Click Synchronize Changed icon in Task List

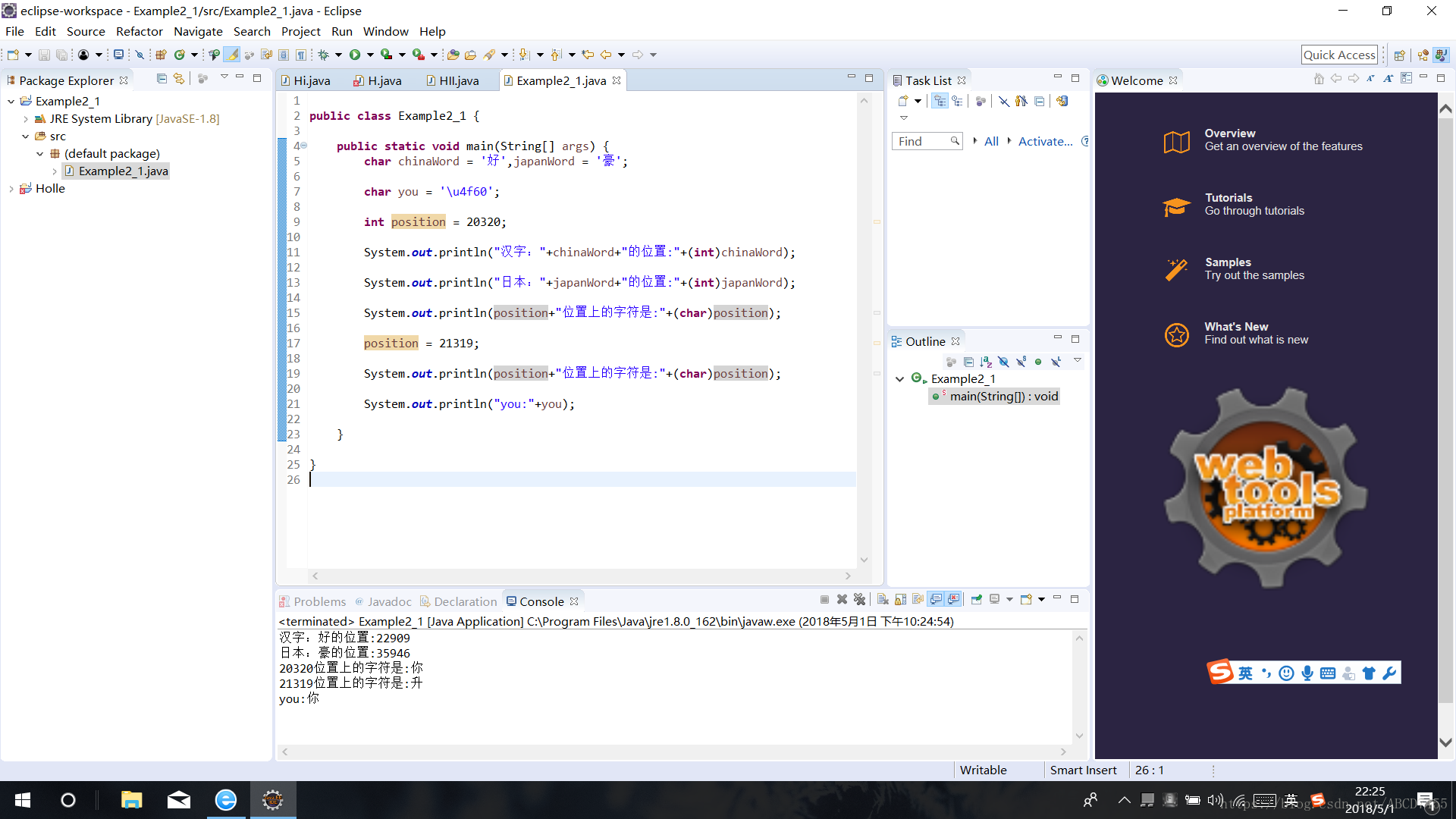pos(1062,101)
